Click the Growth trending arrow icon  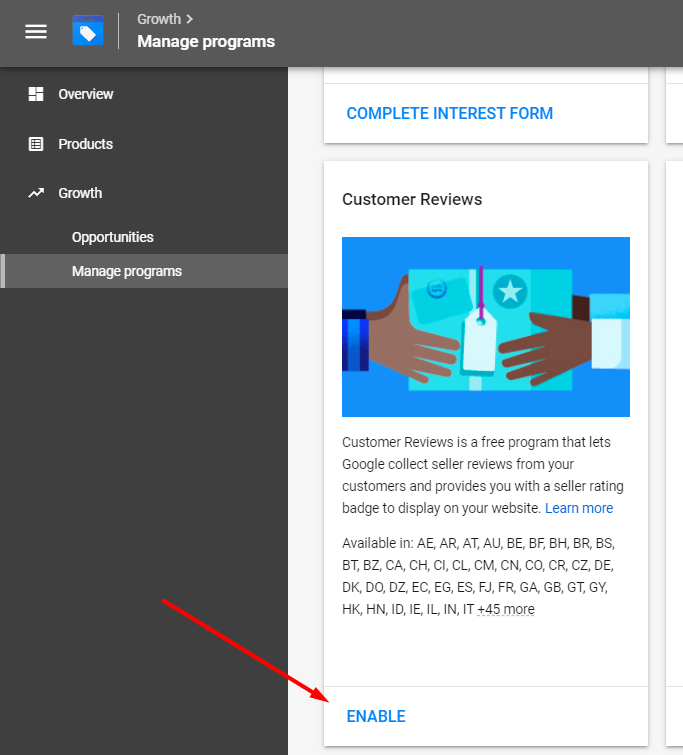36,193
